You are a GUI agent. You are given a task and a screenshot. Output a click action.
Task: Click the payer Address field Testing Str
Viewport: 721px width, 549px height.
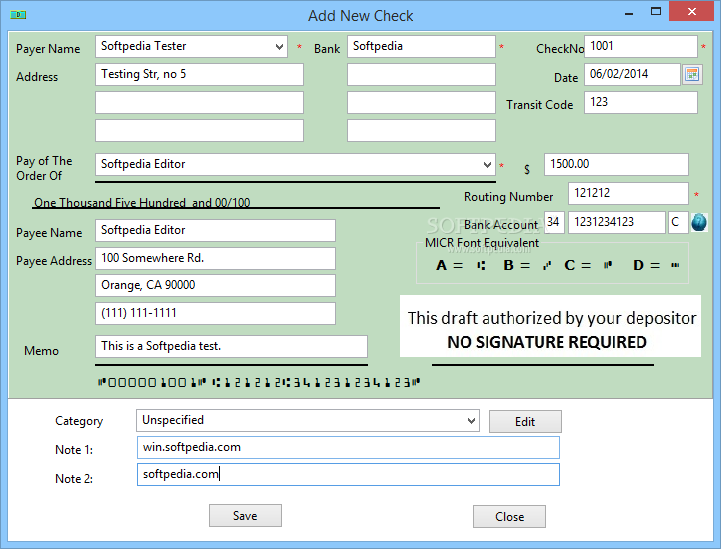point(199,74)
